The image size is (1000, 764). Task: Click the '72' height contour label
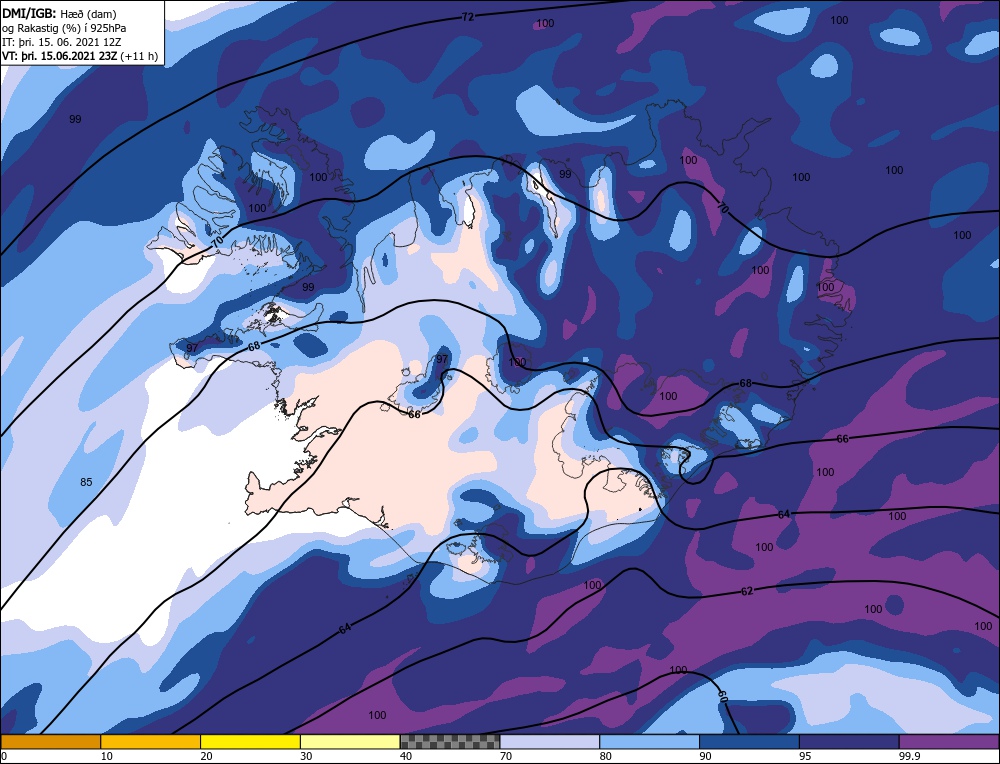467,17
